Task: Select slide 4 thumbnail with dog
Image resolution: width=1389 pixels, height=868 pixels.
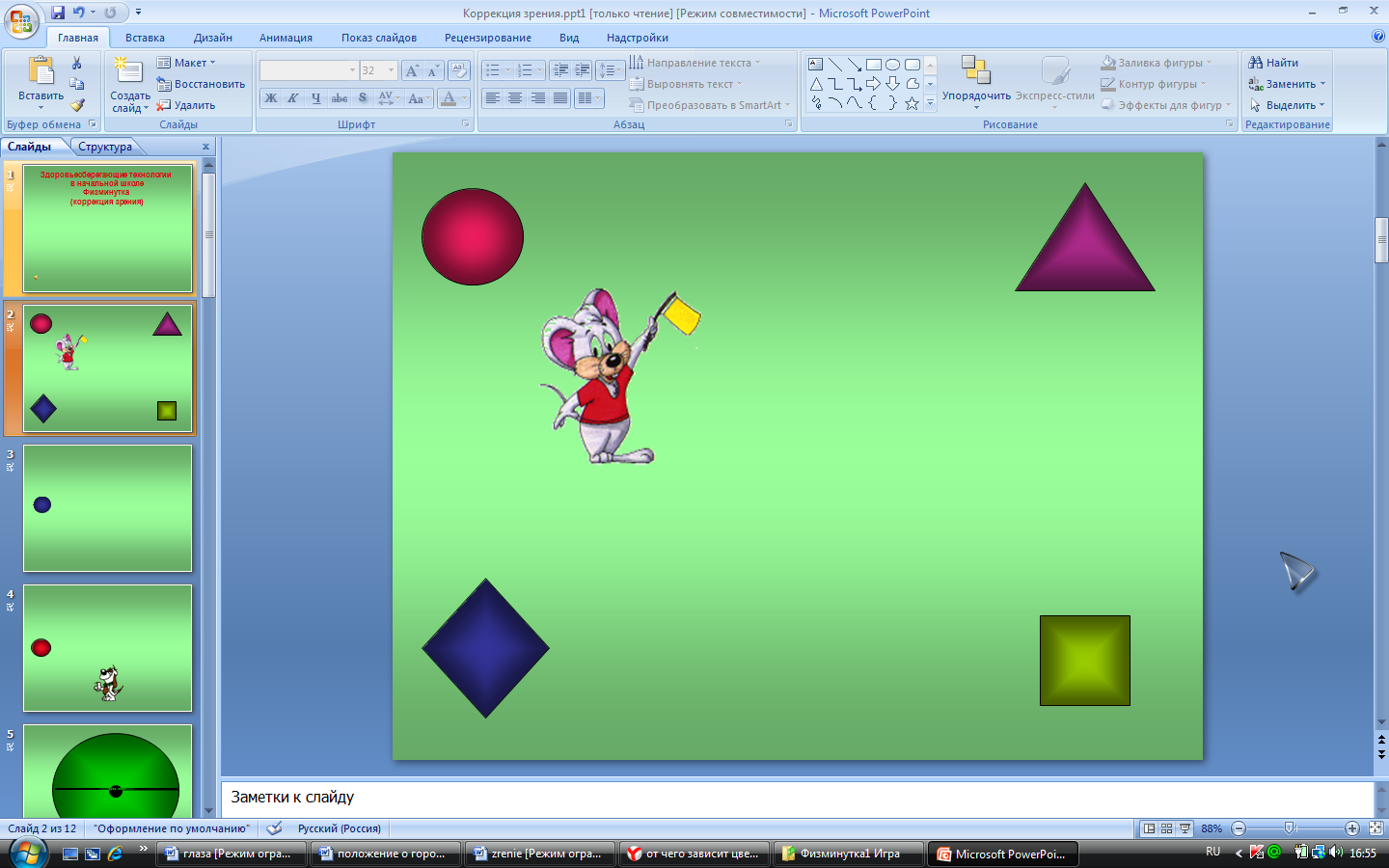Action: (108, 648)
